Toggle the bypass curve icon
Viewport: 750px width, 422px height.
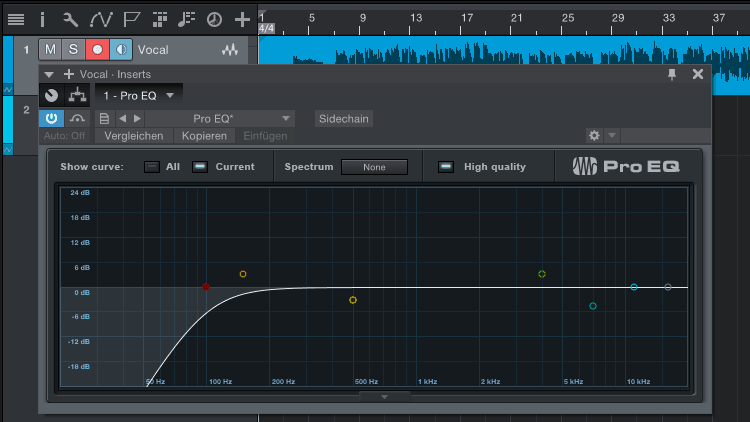(x=77, y=118)
